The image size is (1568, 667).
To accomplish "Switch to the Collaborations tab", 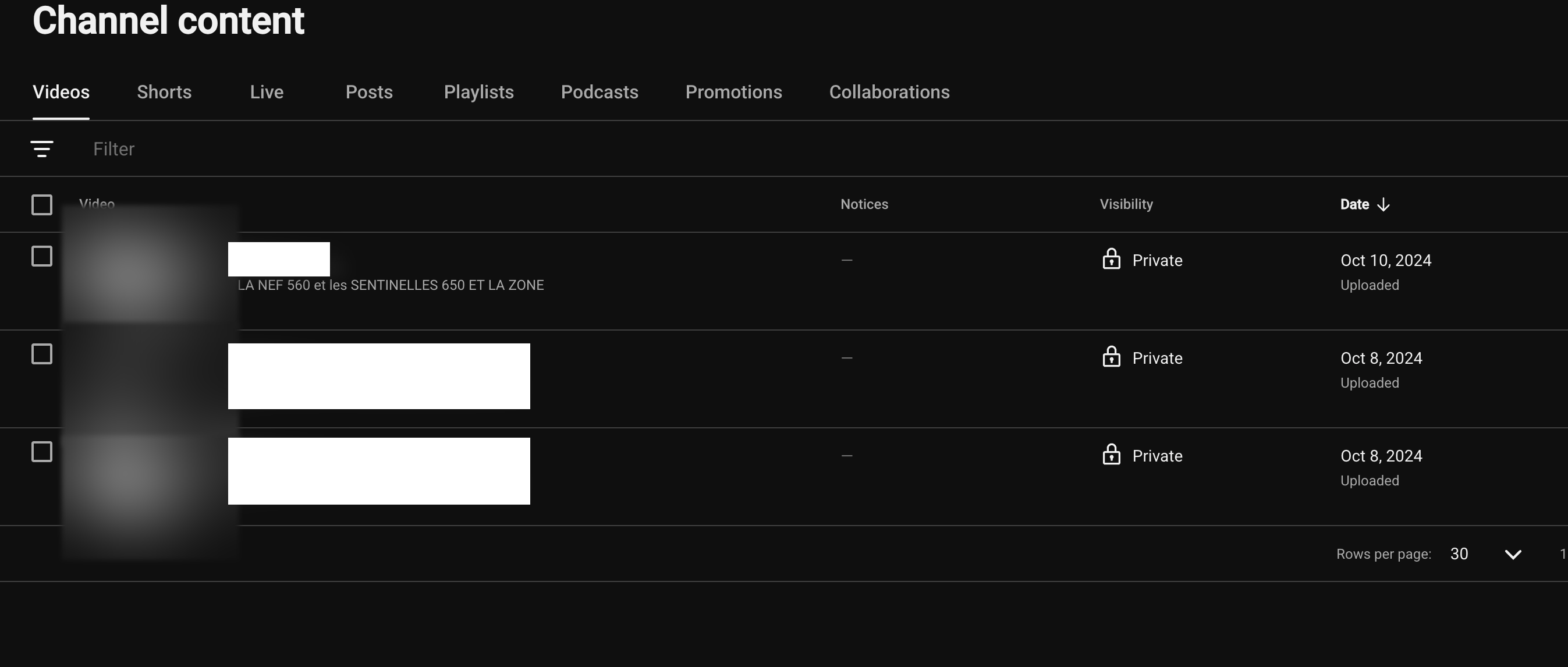I will (x=889, y=92).
